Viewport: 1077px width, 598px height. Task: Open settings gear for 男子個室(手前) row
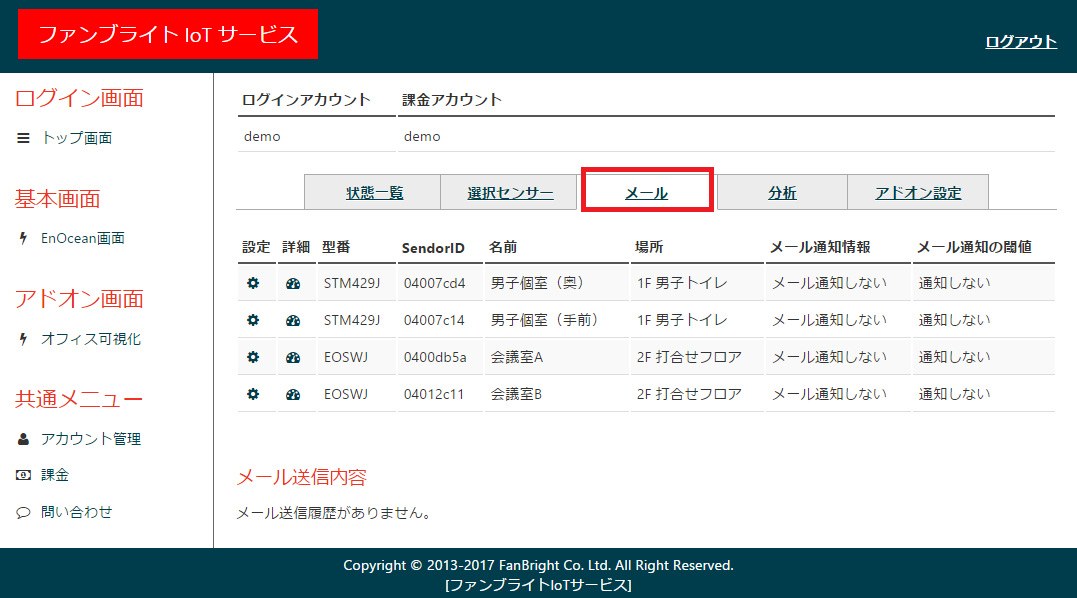pyautogui.click(x=253, y=320)
